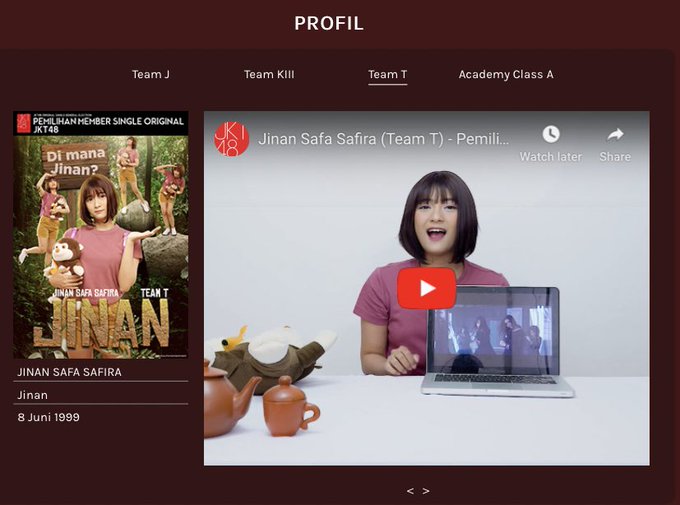The image size is (680, 505).
Task: Open the video title link in the embed
Action: pos(384,139)
